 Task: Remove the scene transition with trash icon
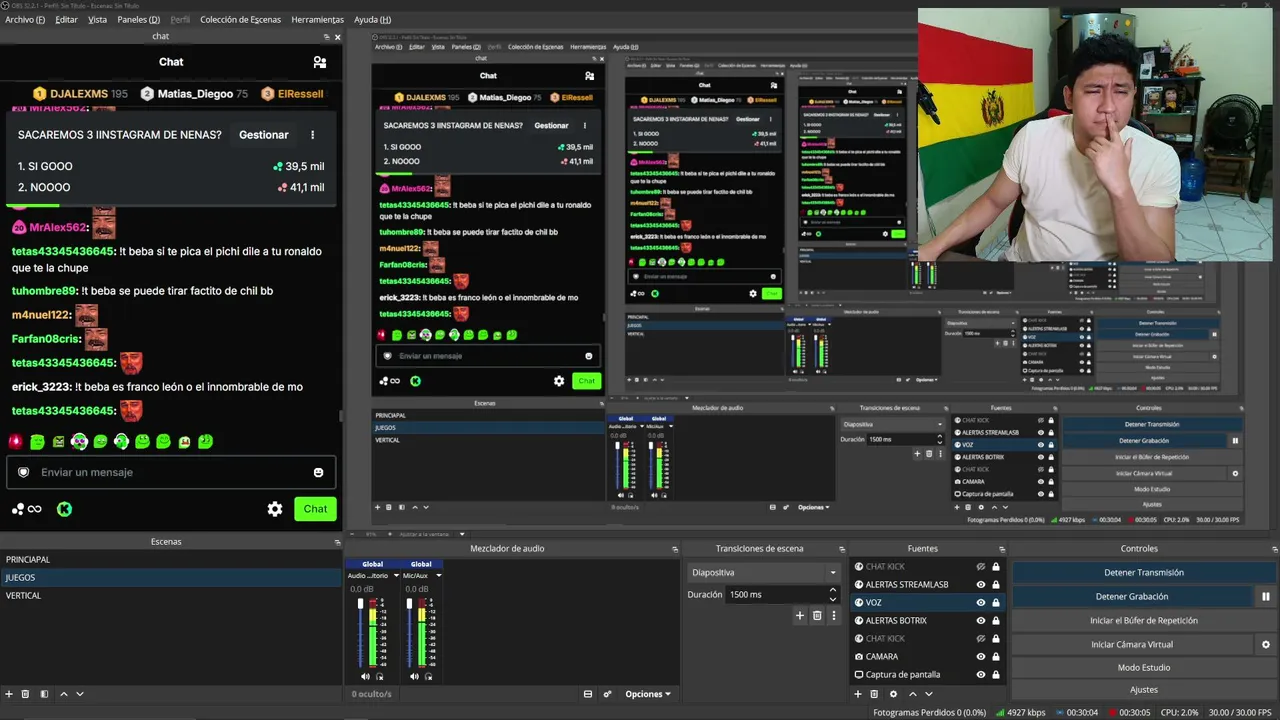tap(817, 616)
